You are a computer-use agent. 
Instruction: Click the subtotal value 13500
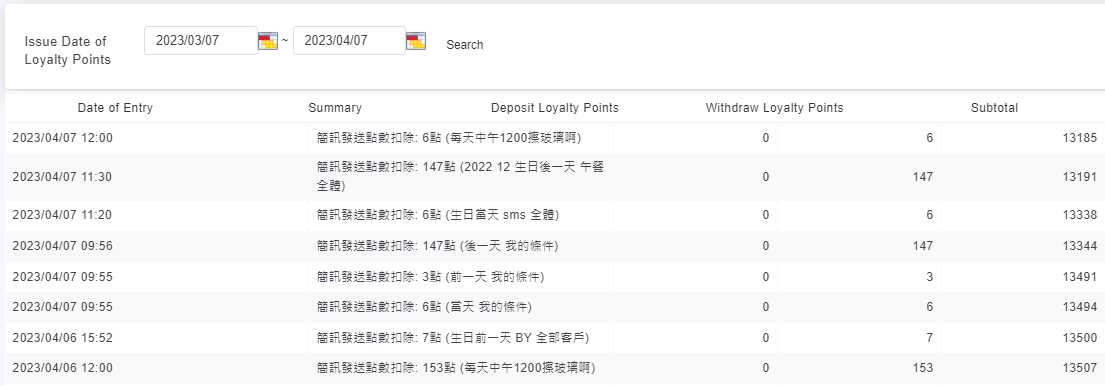click(x=1080, y=338)
